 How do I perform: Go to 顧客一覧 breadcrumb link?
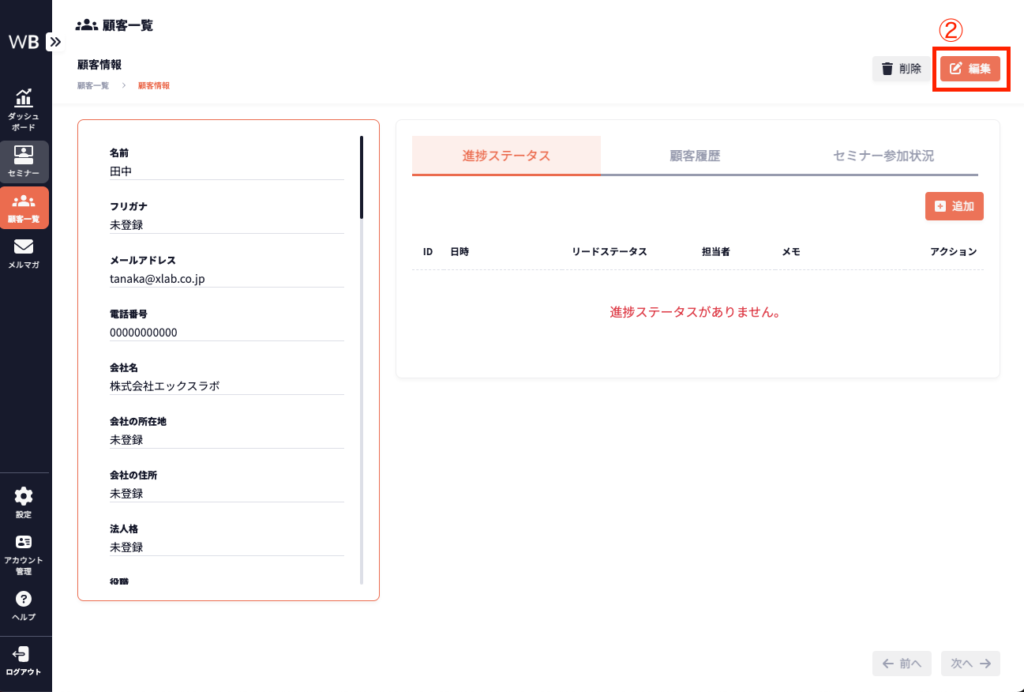95,86
